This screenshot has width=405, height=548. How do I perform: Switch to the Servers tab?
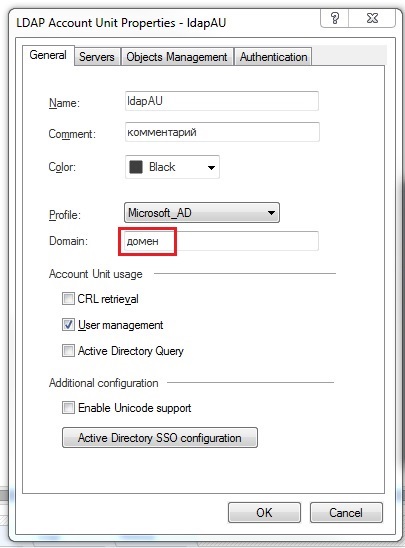point(97,57)
